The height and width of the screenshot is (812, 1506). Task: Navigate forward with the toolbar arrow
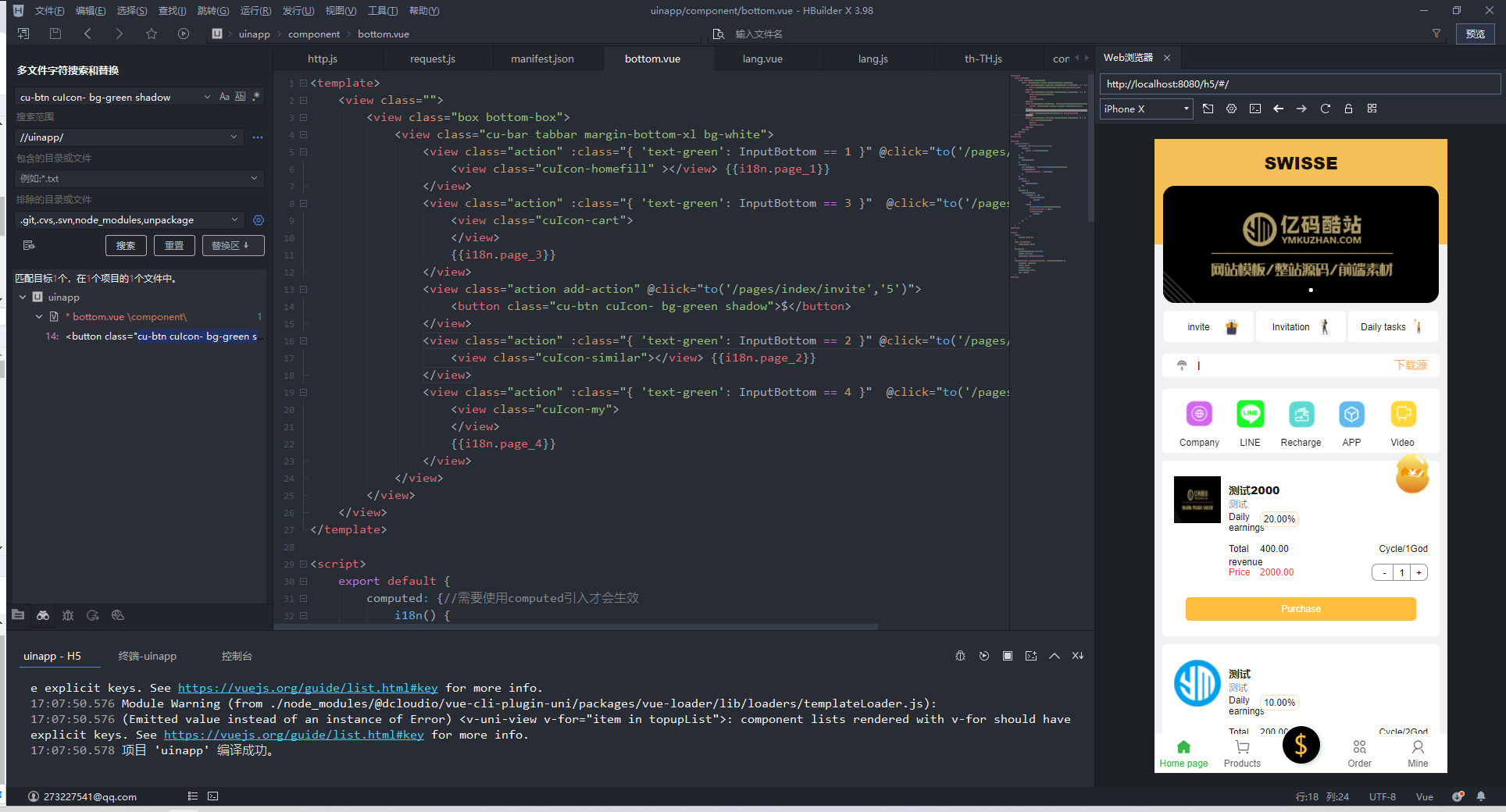tap(119, 34)
